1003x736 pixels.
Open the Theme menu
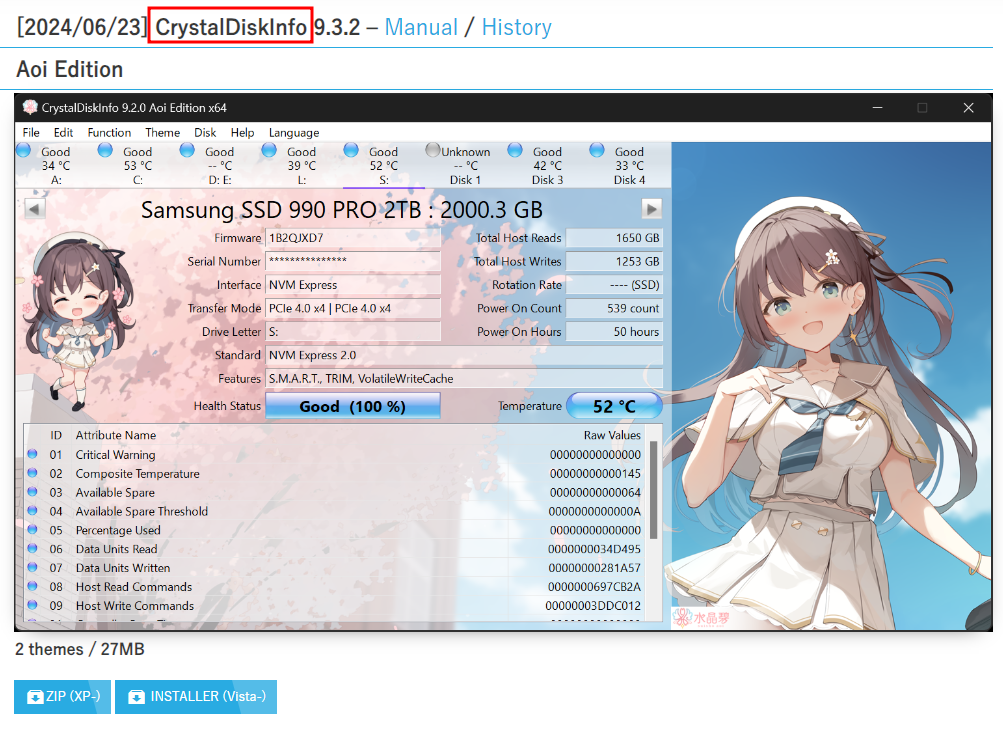162,132
